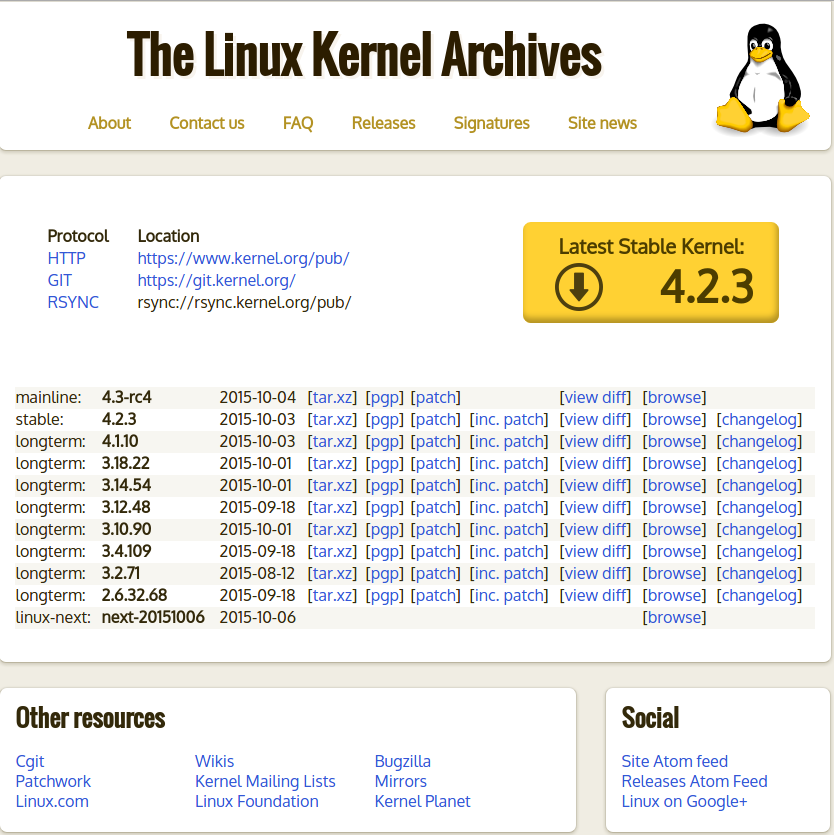The width and height of the screenshot is (834, 835).
Task: Visit the Linux.com link
Action: (52, 801)
